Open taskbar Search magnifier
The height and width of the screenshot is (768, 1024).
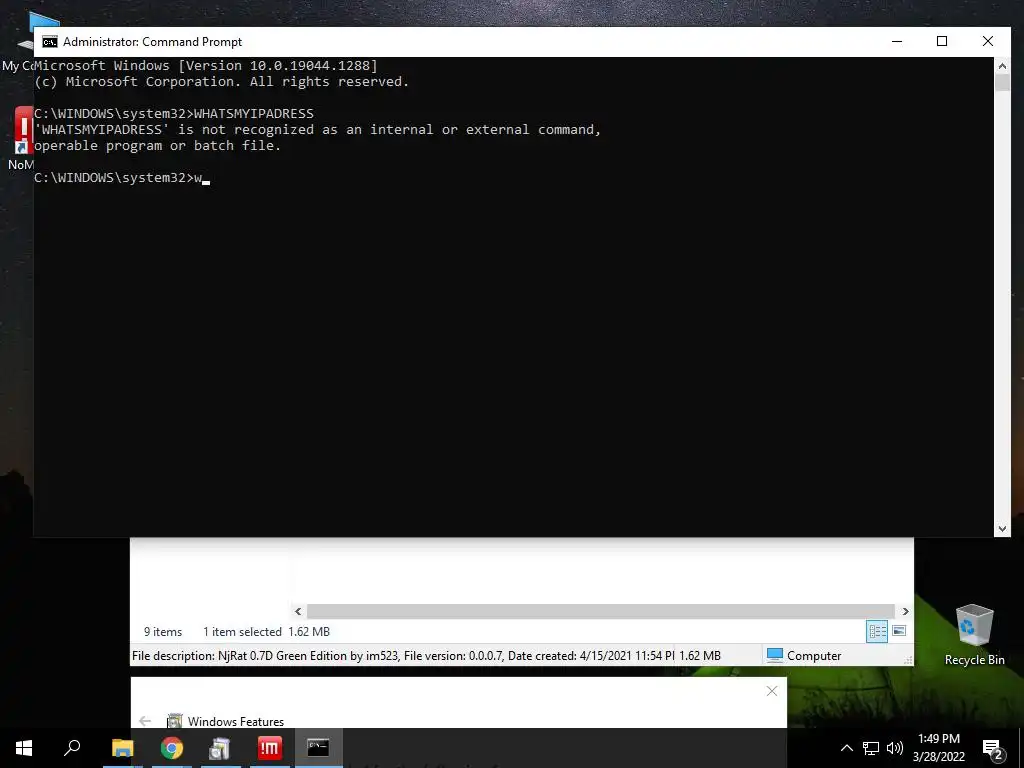coord(72,747)
